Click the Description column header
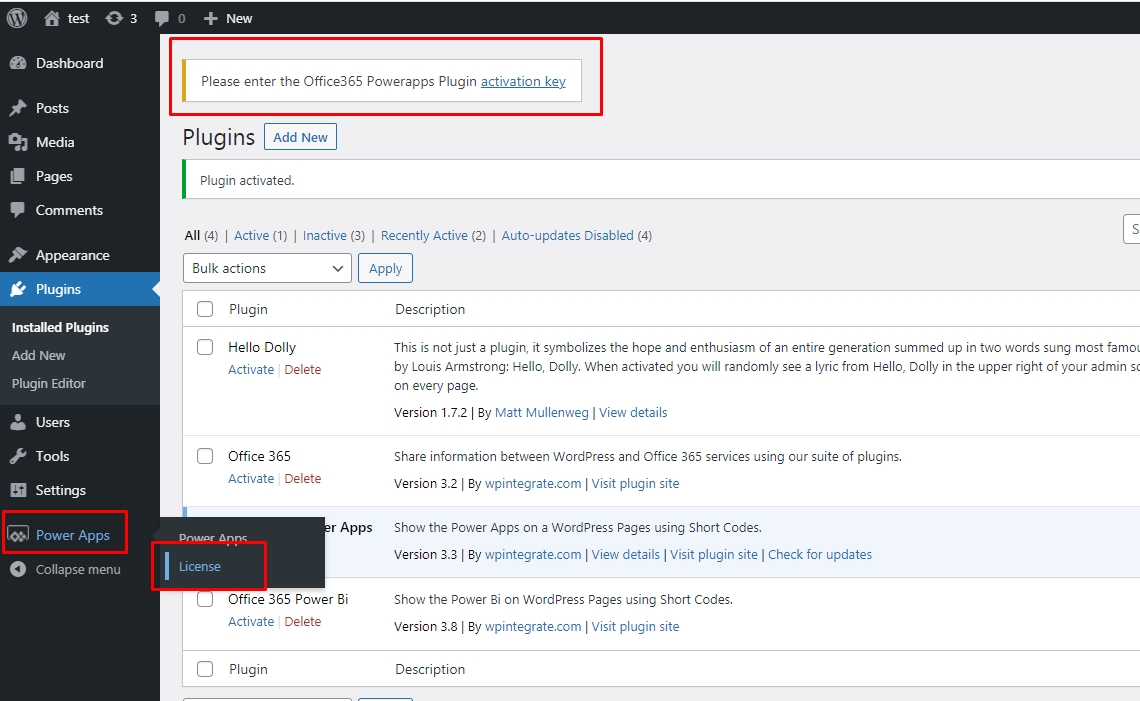This screenshot has width=1140, height=701. (430, 309)
